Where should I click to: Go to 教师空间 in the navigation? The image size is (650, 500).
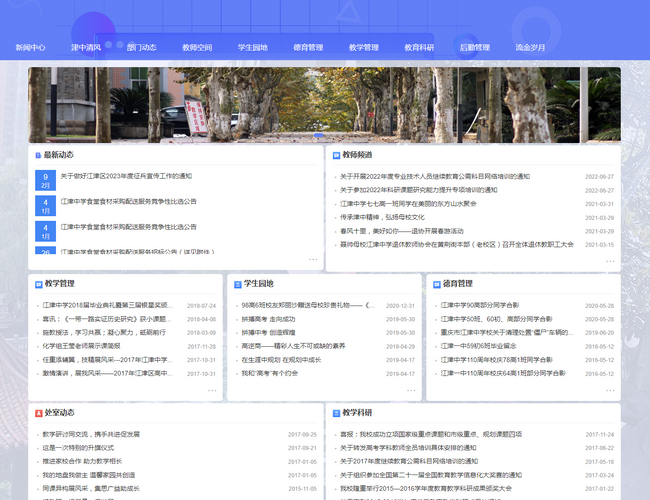197,48
